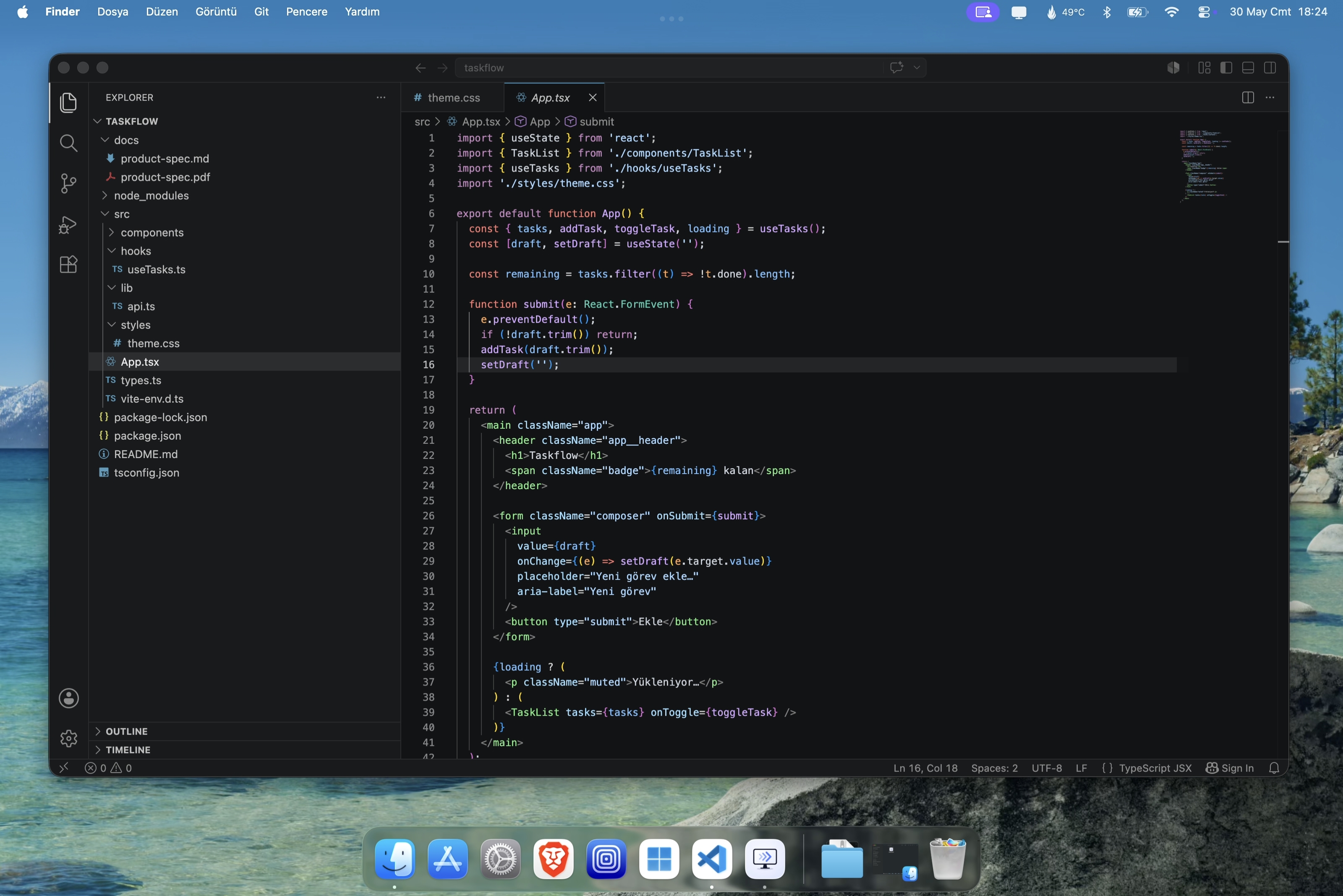Open the Manage gear in activity bar
The width and height of the screenshot is (1343, 896).
[x=68, y=738]
